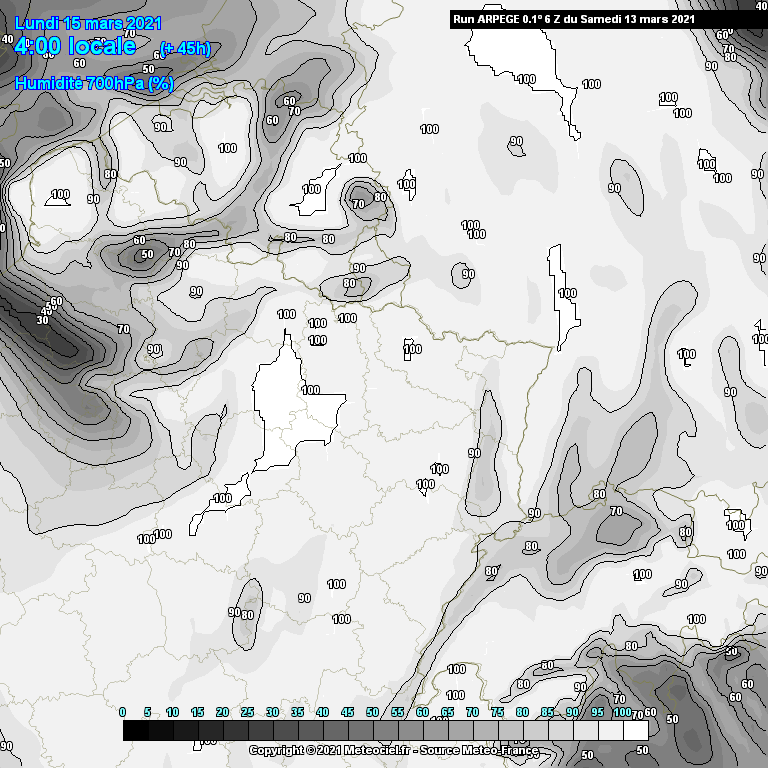Click the '95' tick label on humidity scale

[598, 712]
